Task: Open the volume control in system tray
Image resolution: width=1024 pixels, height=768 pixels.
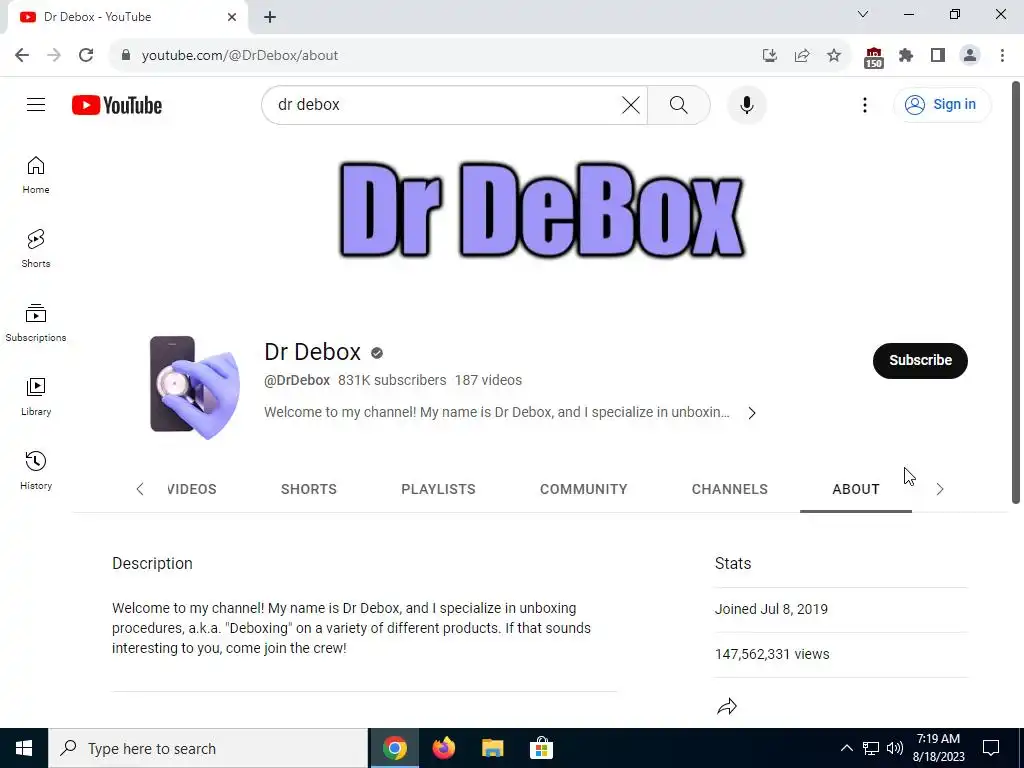Action: click(x=895, y=748)
